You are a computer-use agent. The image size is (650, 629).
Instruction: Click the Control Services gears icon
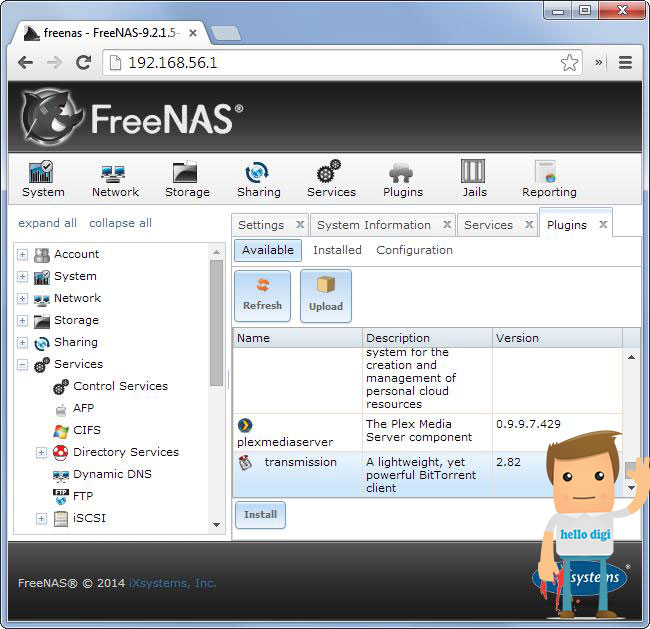coord(61,387)
